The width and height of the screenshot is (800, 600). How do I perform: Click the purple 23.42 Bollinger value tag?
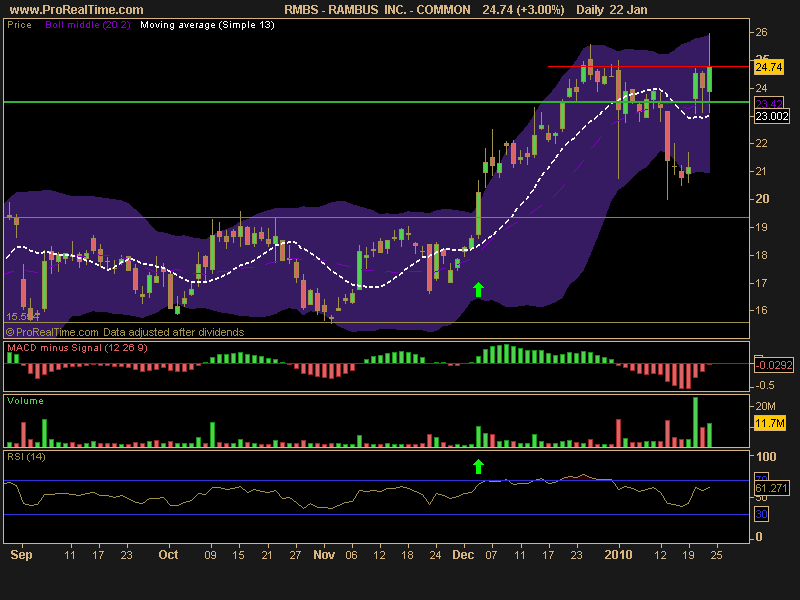click(x=769, y=104)
